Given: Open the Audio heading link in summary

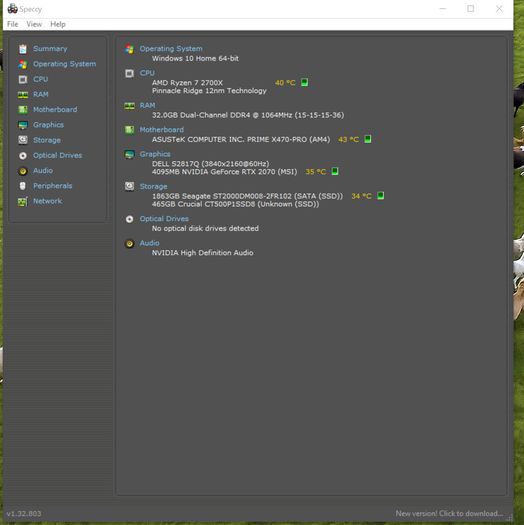Looking at the screenshot, I should [x=149, y=243].
